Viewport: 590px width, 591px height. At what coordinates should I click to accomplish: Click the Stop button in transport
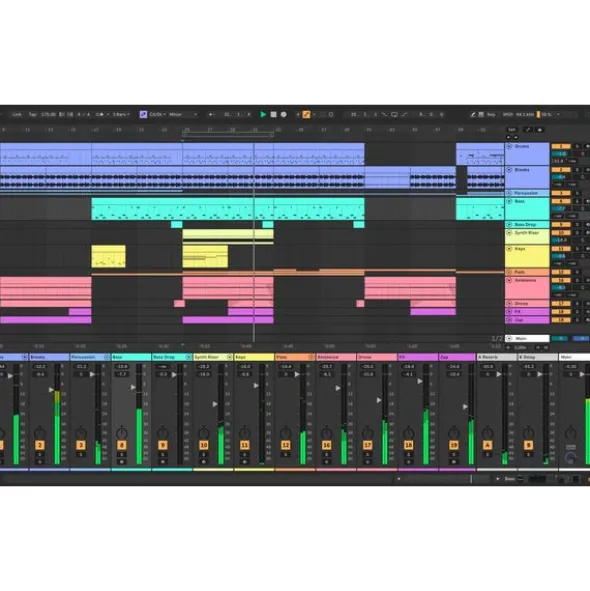[x=274, y=114]
